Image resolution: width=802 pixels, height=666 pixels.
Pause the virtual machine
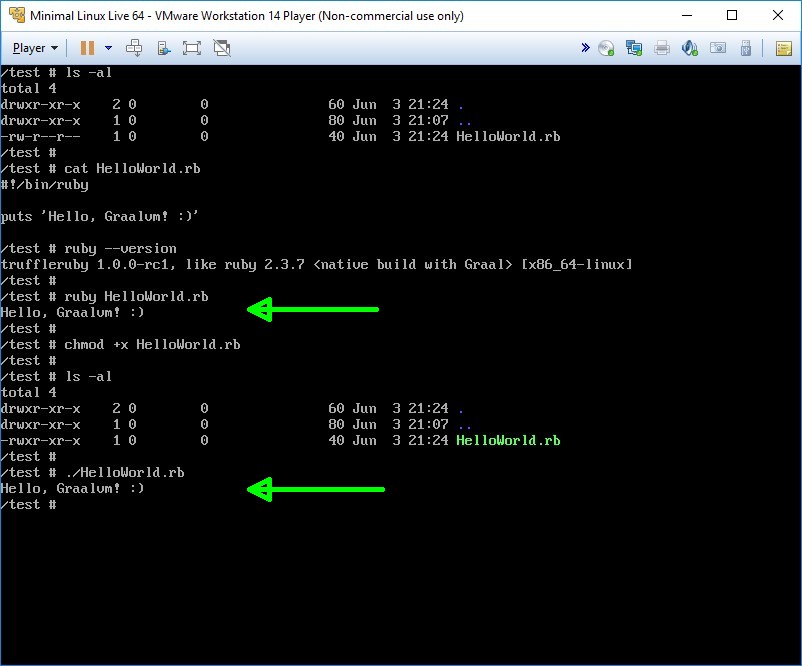point(87,48)
